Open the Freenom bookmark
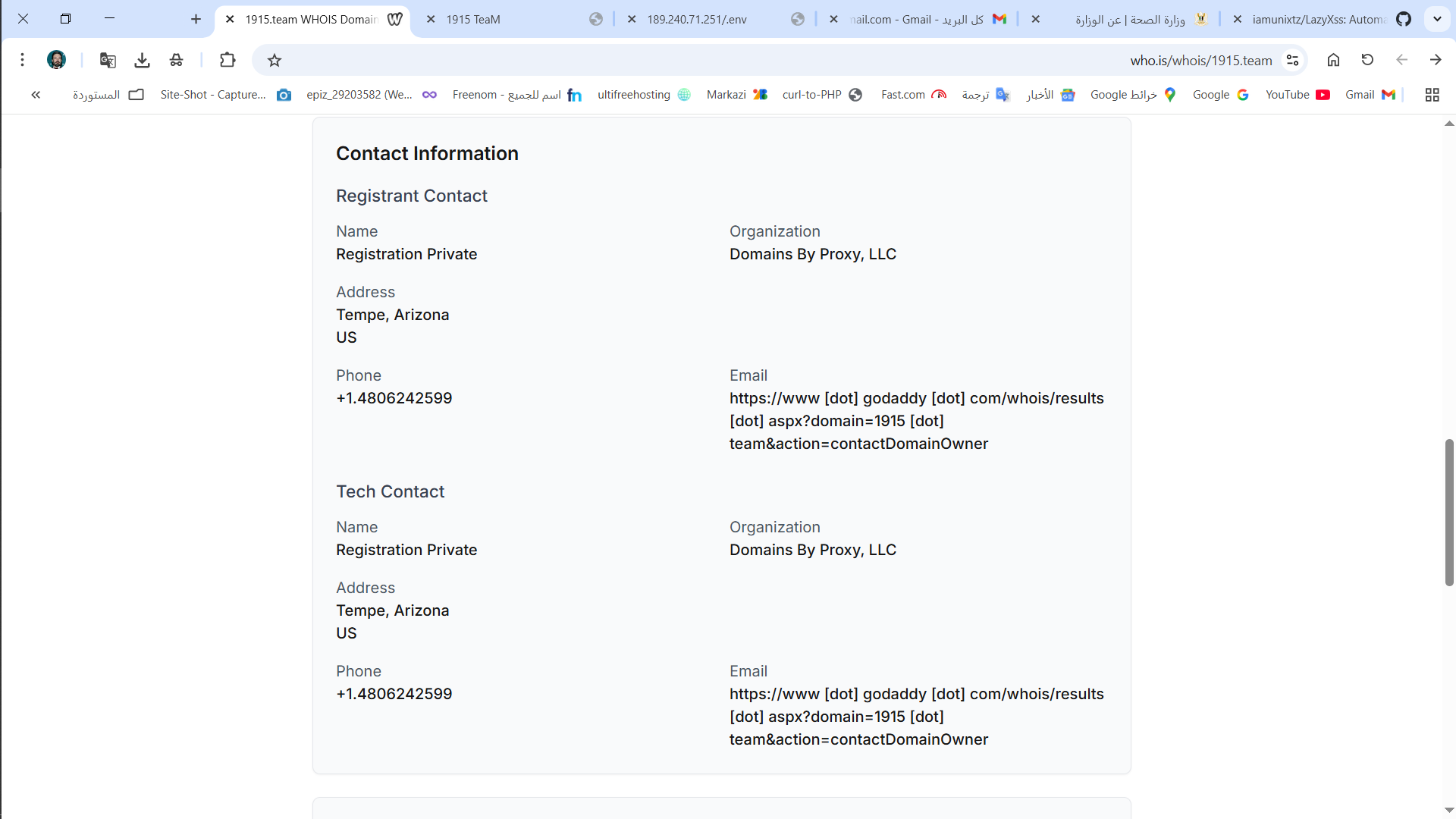Viewport: 1456px width, 819px height. pyautogui.click(x=517, y=95)
